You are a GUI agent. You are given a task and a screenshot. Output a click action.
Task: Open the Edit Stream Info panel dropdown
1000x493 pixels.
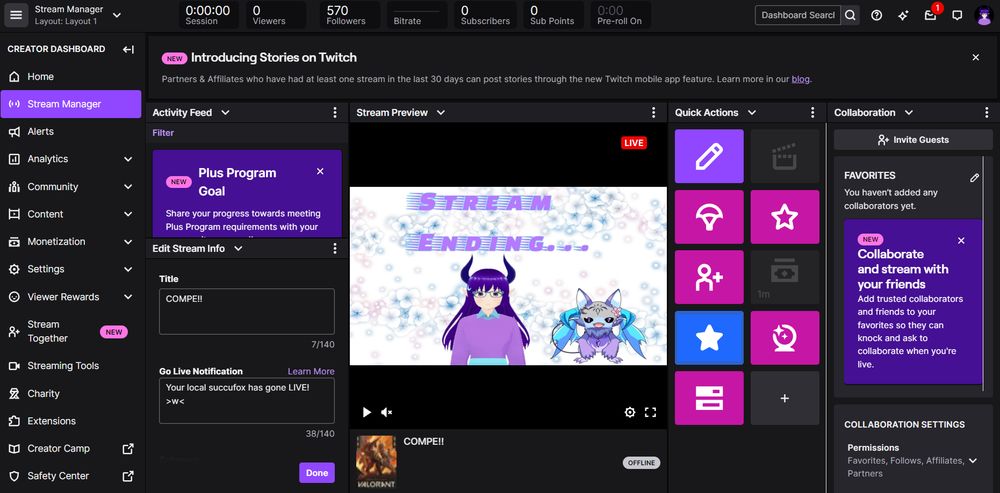pyautogui.click(x=238, y=249)
